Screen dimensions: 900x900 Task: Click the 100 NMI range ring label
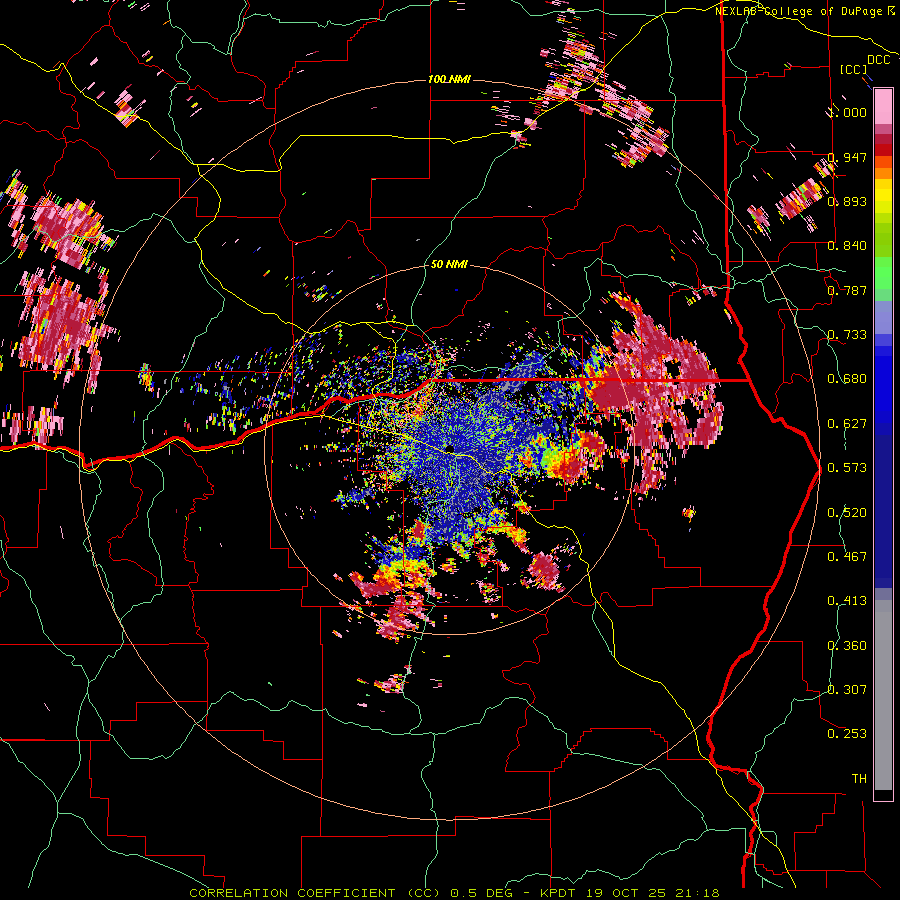coord(449,79)
